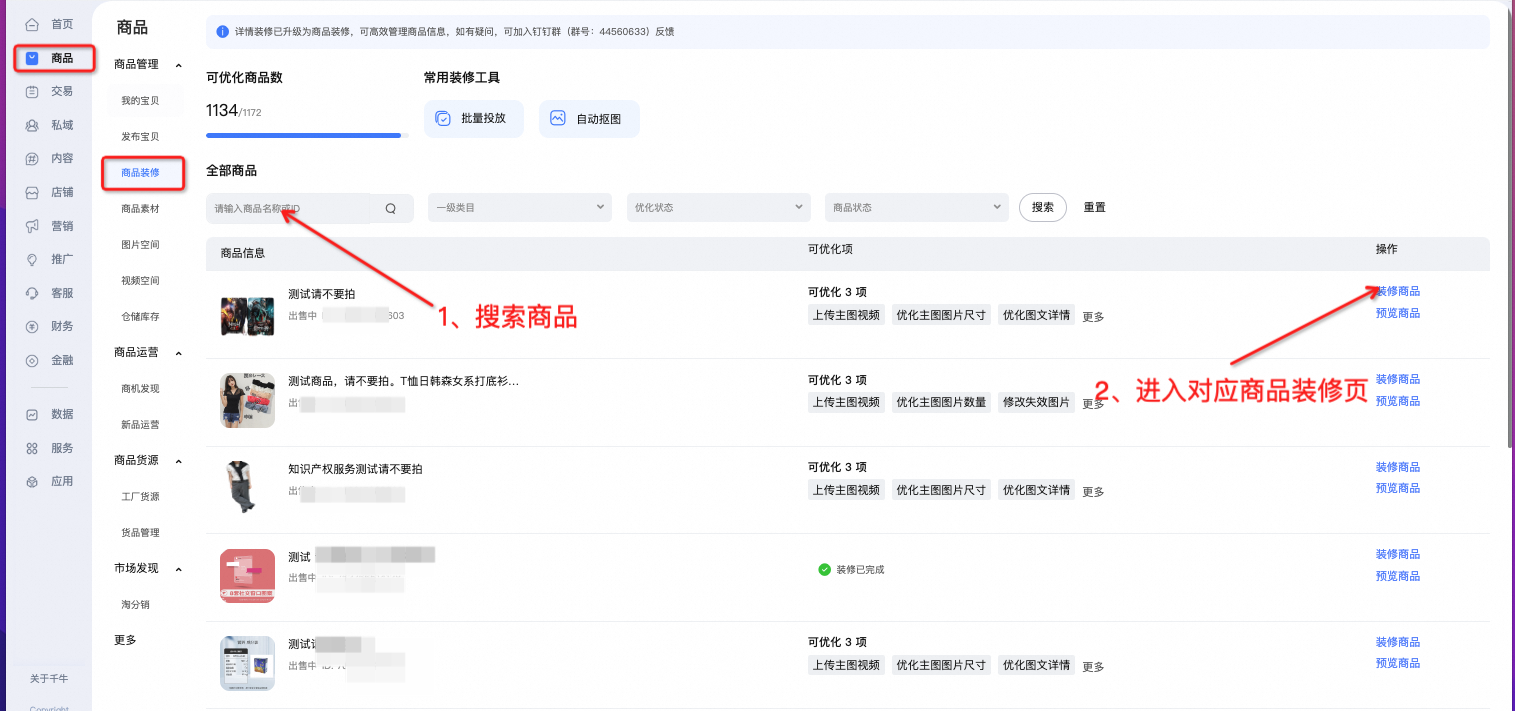1515x711 pixels.
Task: Open the 首页 home icon in sidebar
Action: pos(32,24)
